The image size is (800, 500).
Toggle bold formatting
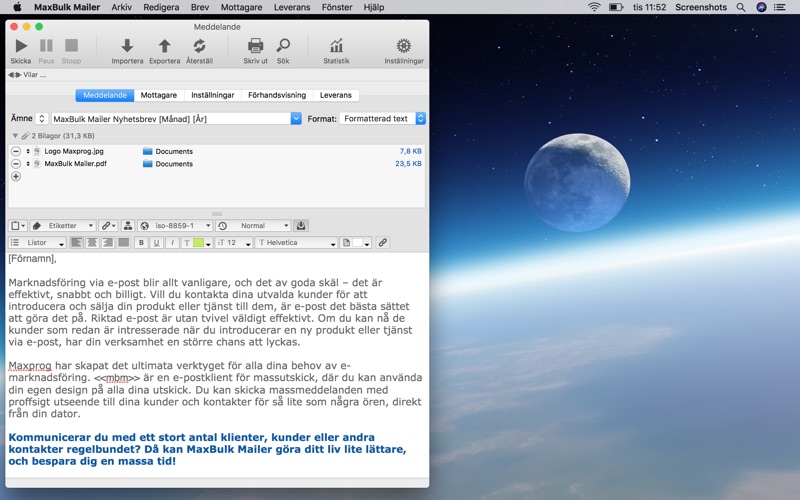tap(141, 243)
